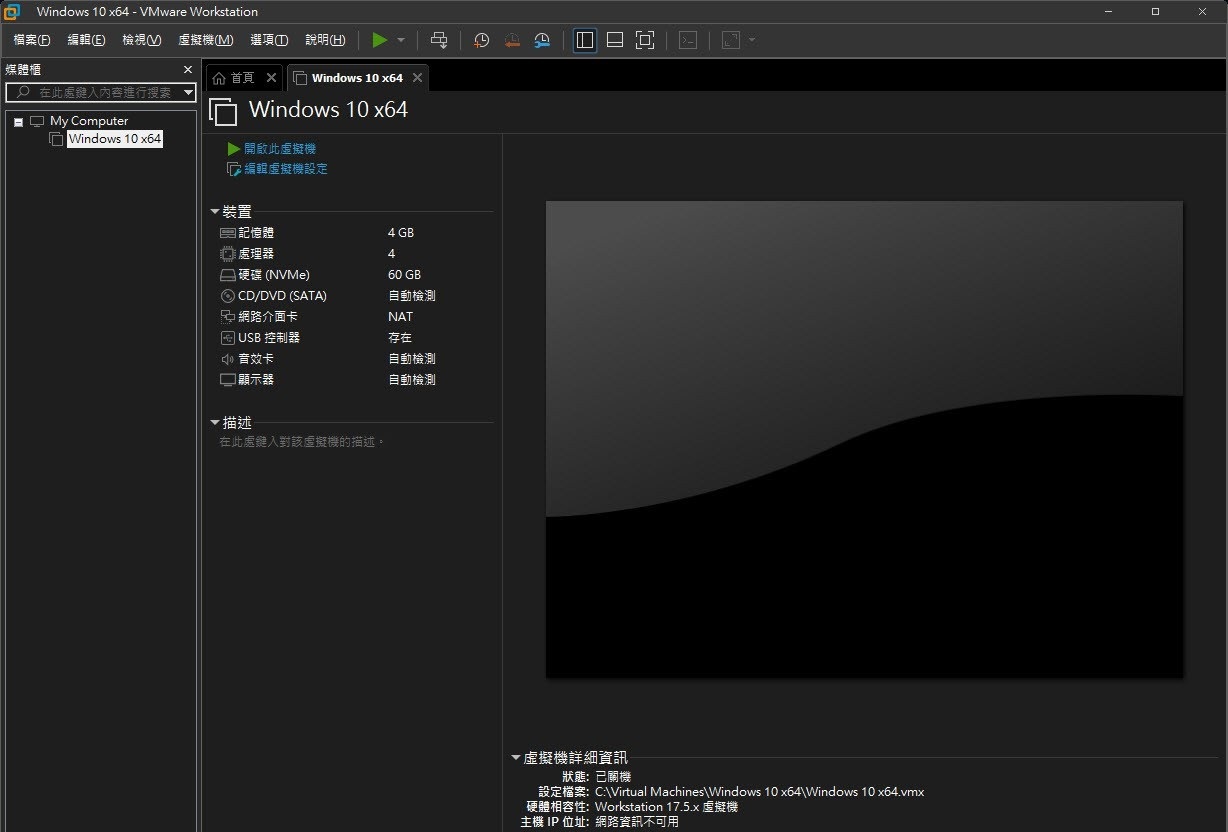This screenshot has height=832, width=1228.
Task: Open the 虛擬機(M) menu
Action: click(205, 40)
